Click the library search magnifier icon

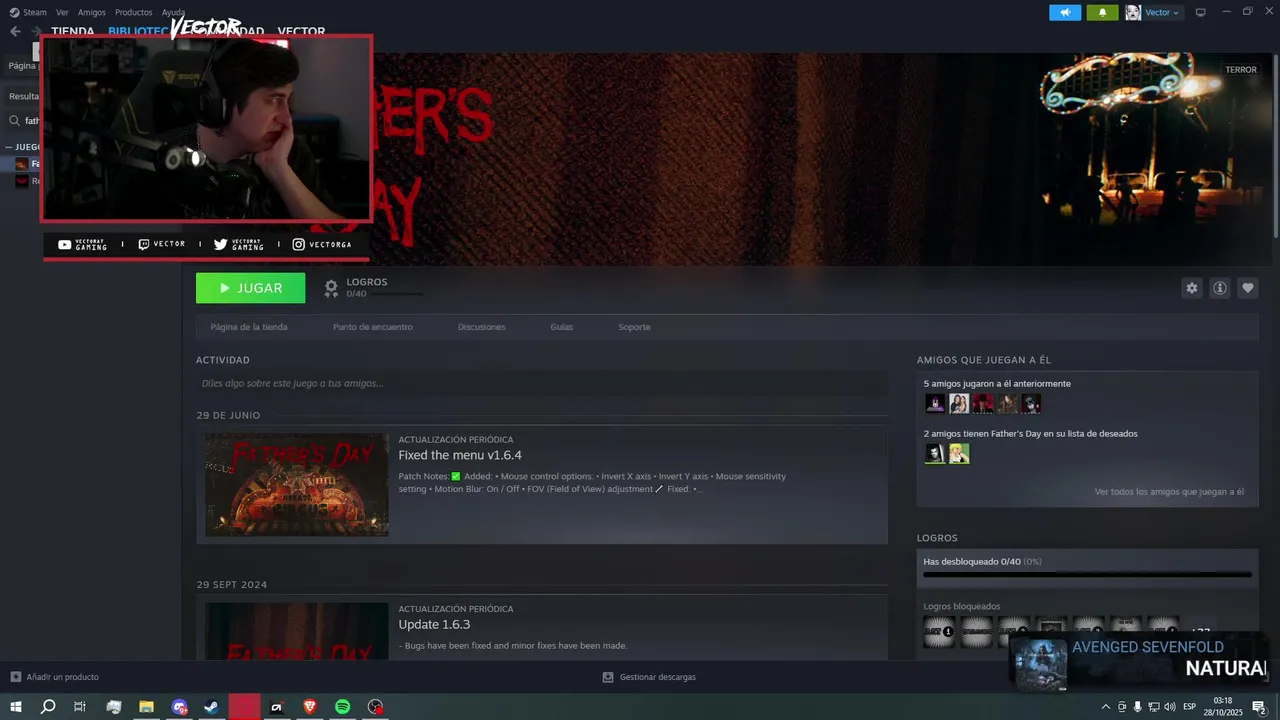[x=14, y=121]
